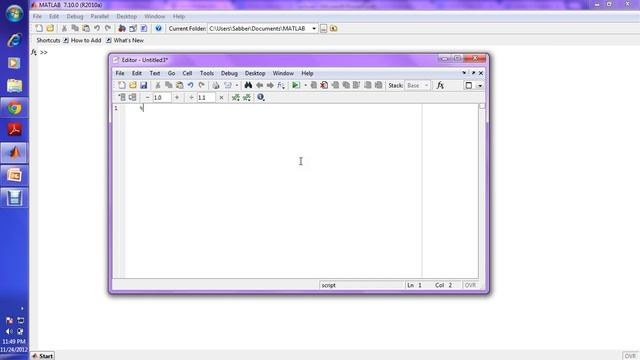Decrement value with minus button in cell toolbar
The width and height of the screenshot is (640, 360).
[x=147, y=98]
